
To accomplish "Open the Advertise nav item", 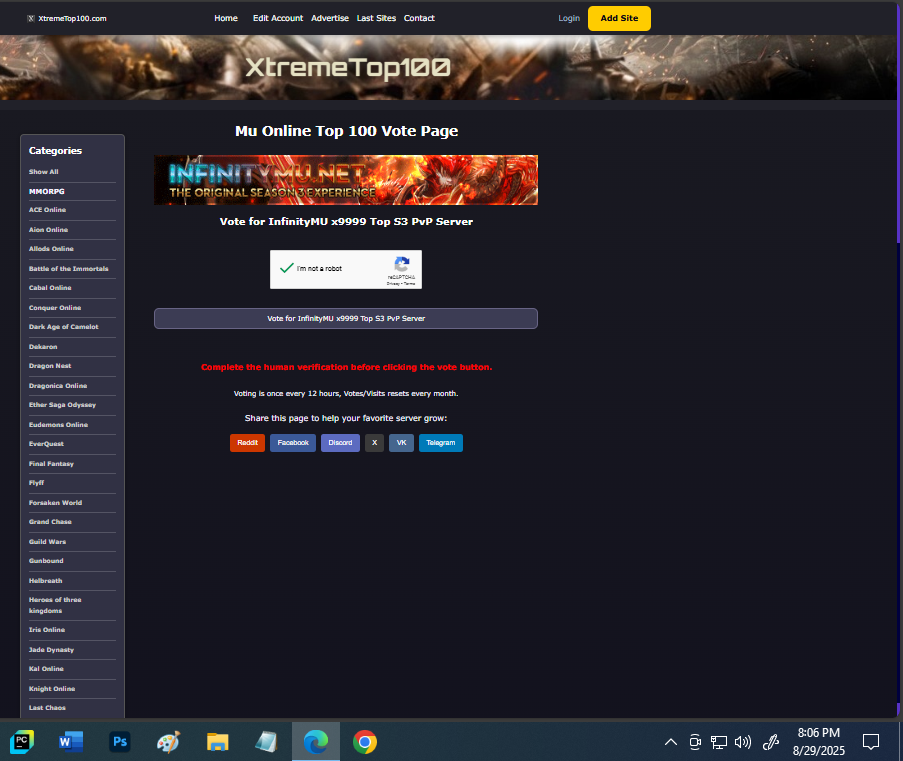I will coord(330,18).
